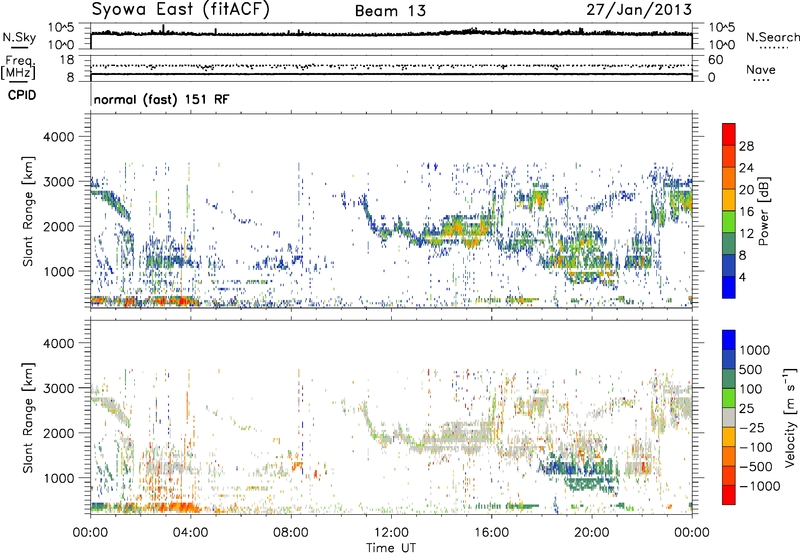Click the "Power [dB]" color bar title
Image resolution: width=800 pixels, height=554 pixels.
[x=763, y=211]
